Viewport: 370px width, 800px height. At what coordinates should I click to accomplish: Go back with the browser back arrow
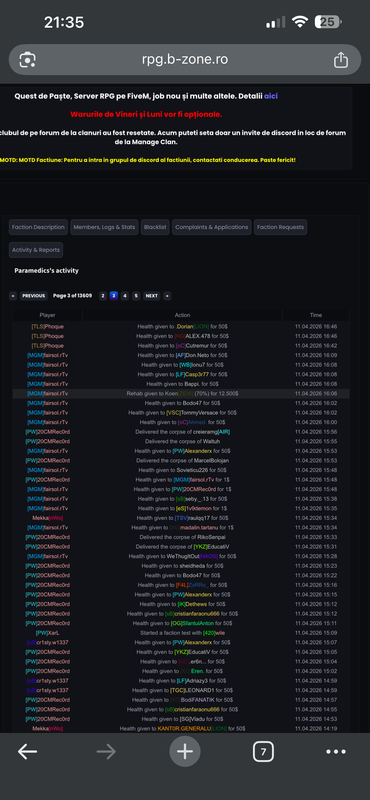click(28, 752)
